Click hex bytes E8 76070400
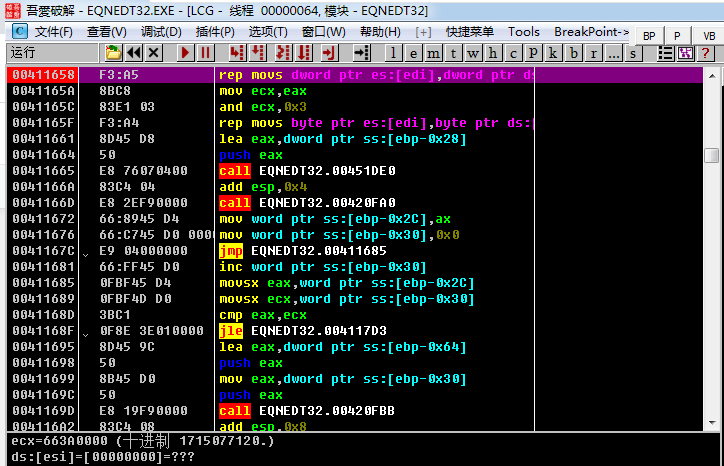Image resolution: width=724 pixels, height=466 pixels. 143,171
